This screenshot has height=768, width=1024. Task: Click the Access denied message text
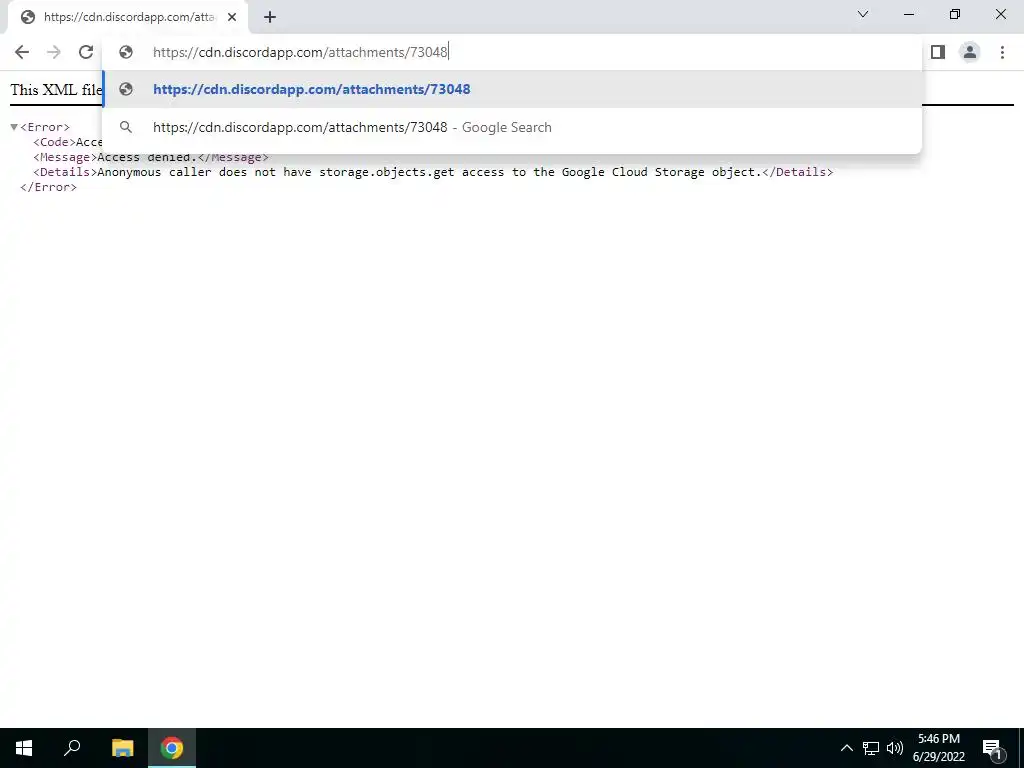[x=147, y=157]
